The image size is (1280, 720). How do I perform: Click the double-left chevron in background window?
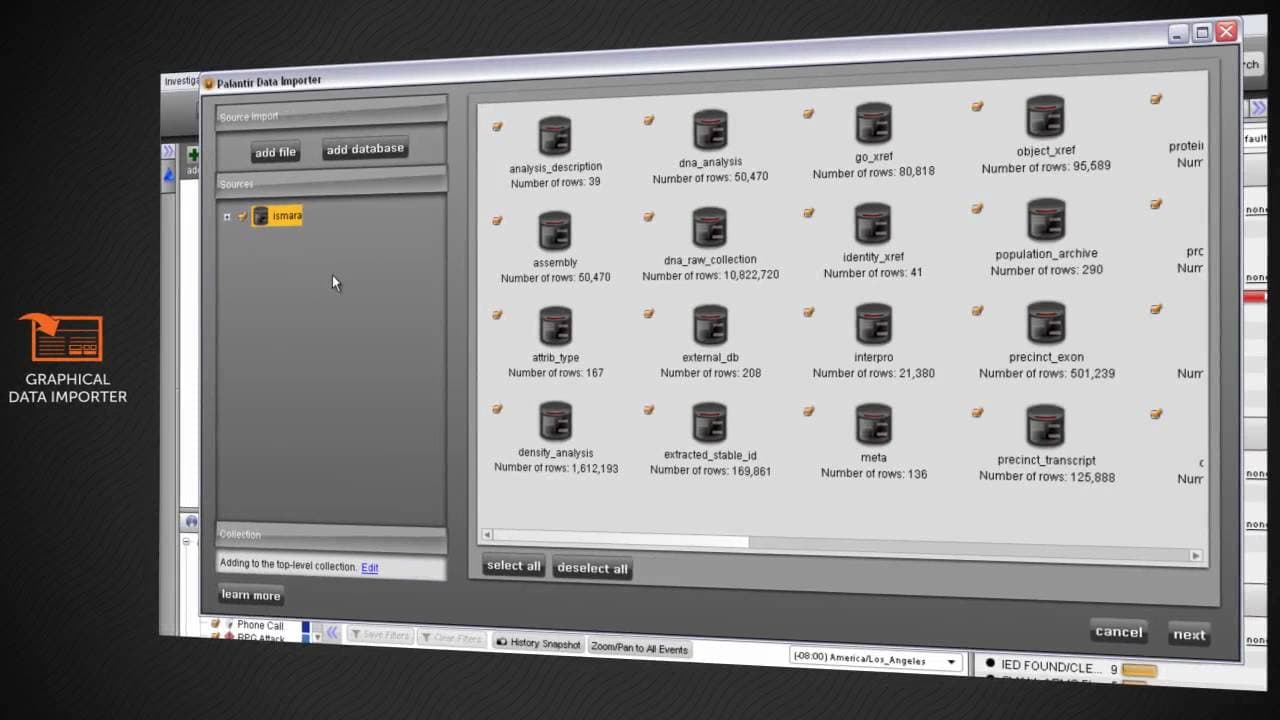pos(332,632)
